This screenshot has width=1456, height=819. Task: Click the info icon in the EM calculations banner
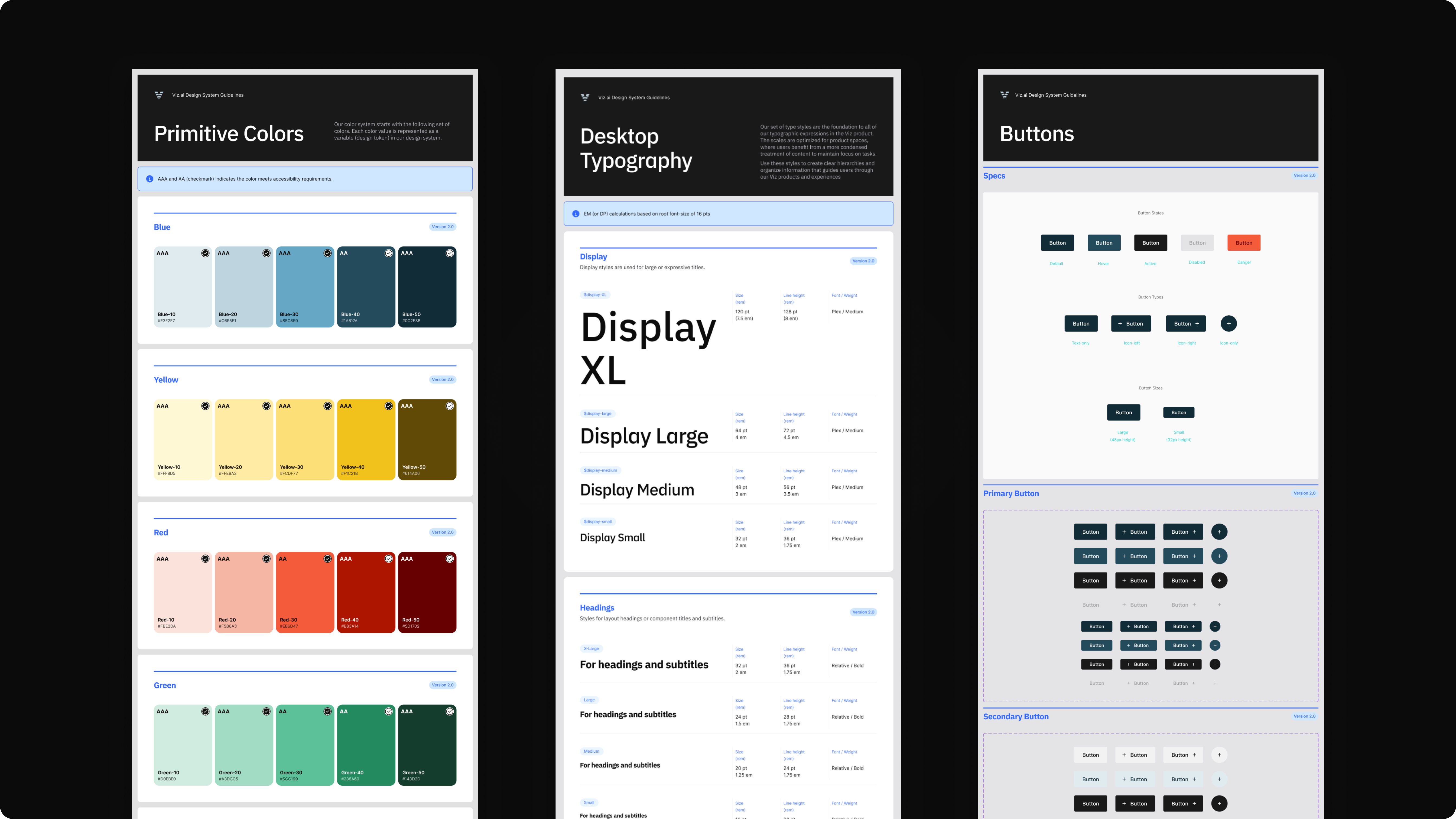(576, 214)
